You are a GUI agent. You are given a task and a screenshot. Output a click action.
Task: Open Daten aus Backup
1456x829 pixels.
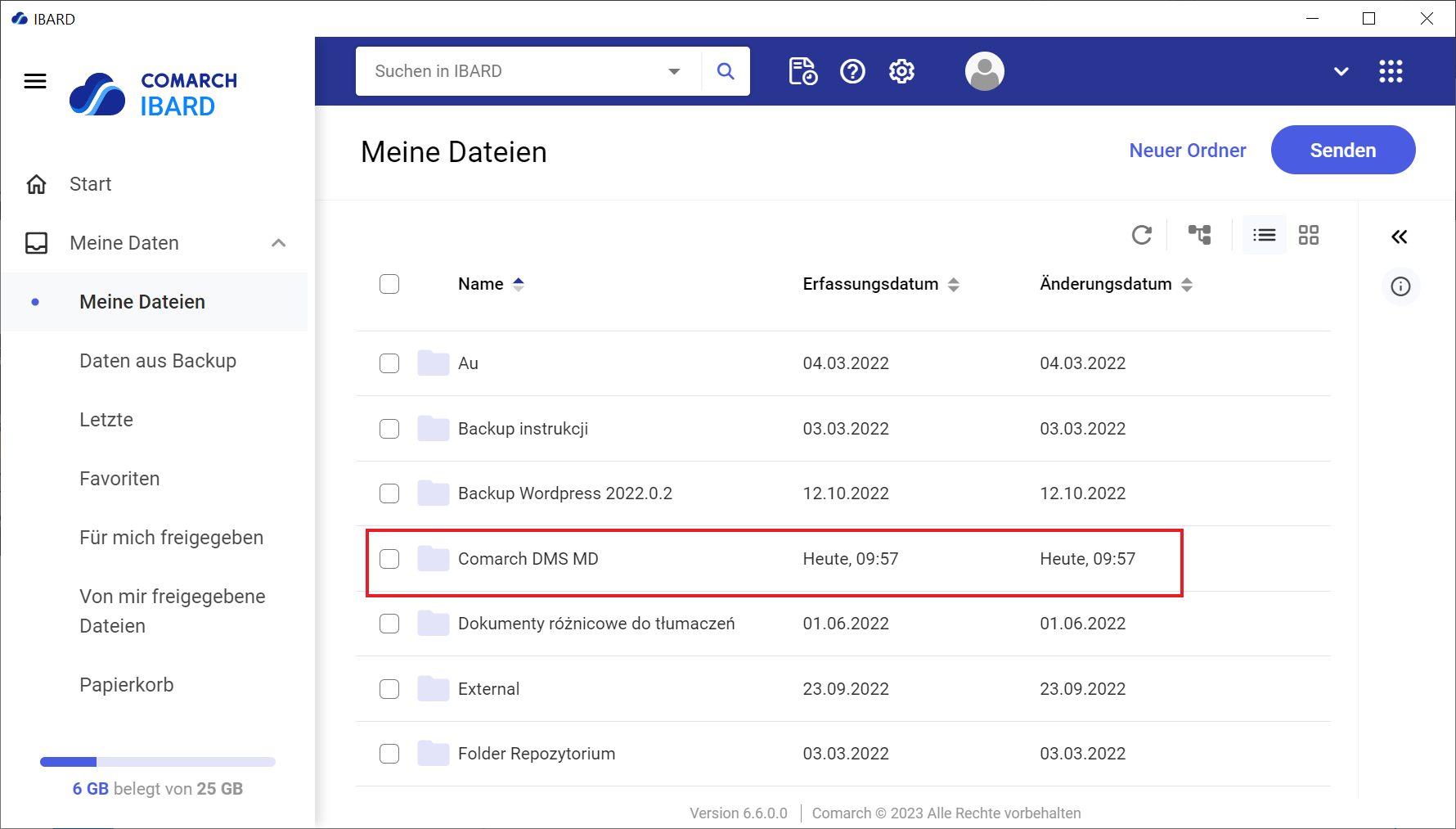[158, 361]
